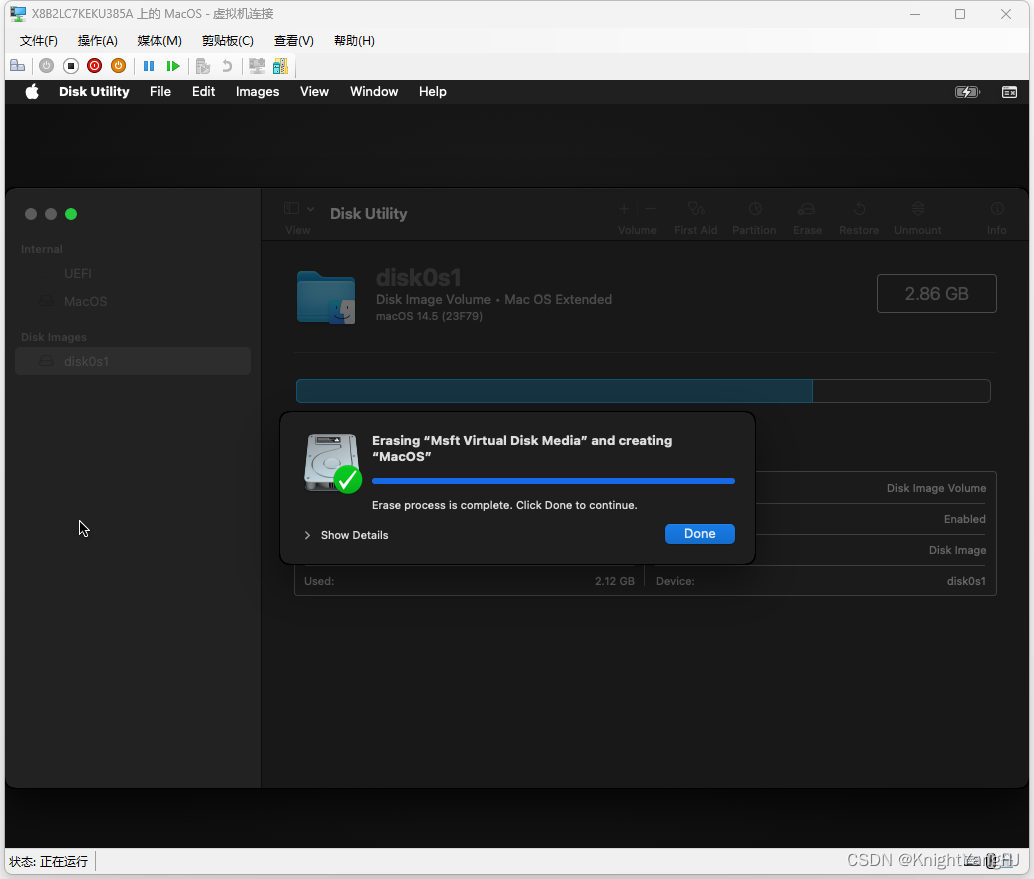Open the 查看(V) menu
The height and width of the screenshot is (879, 1034).
tap(293, 40)
